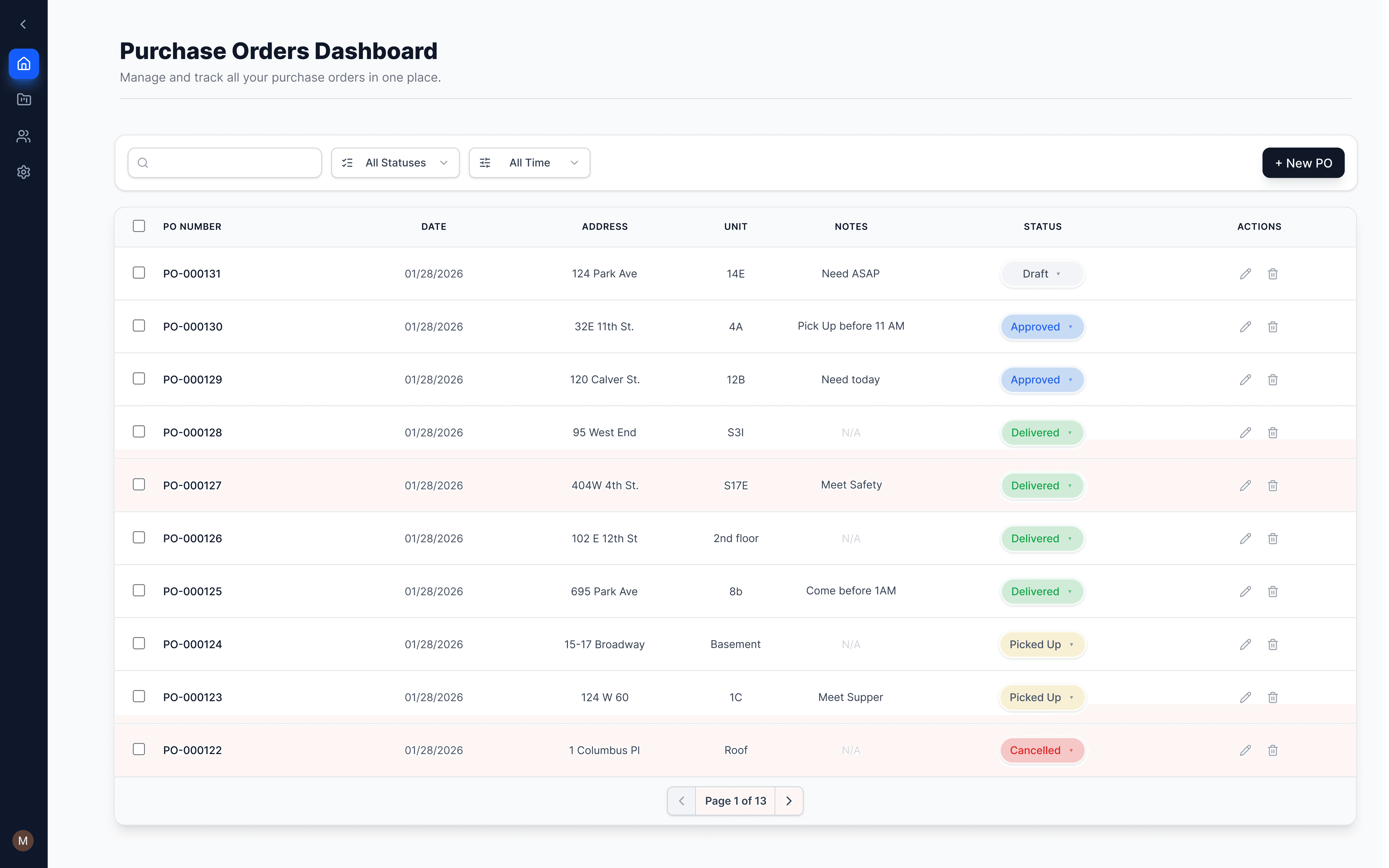
Task: Open the All Time filter dropdown
Action: point(529,163)
